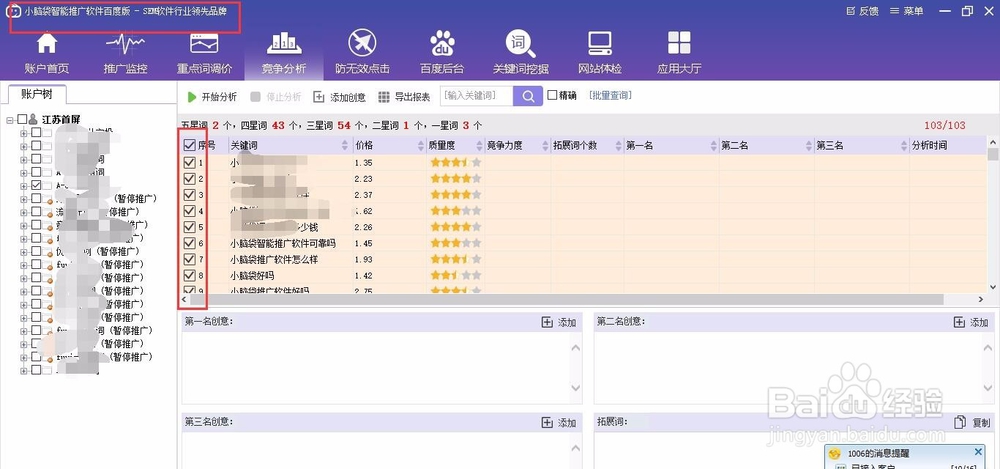Open 百度后台 paw icon
This screenshot has height=469, width=1000.
coord(442,44)
